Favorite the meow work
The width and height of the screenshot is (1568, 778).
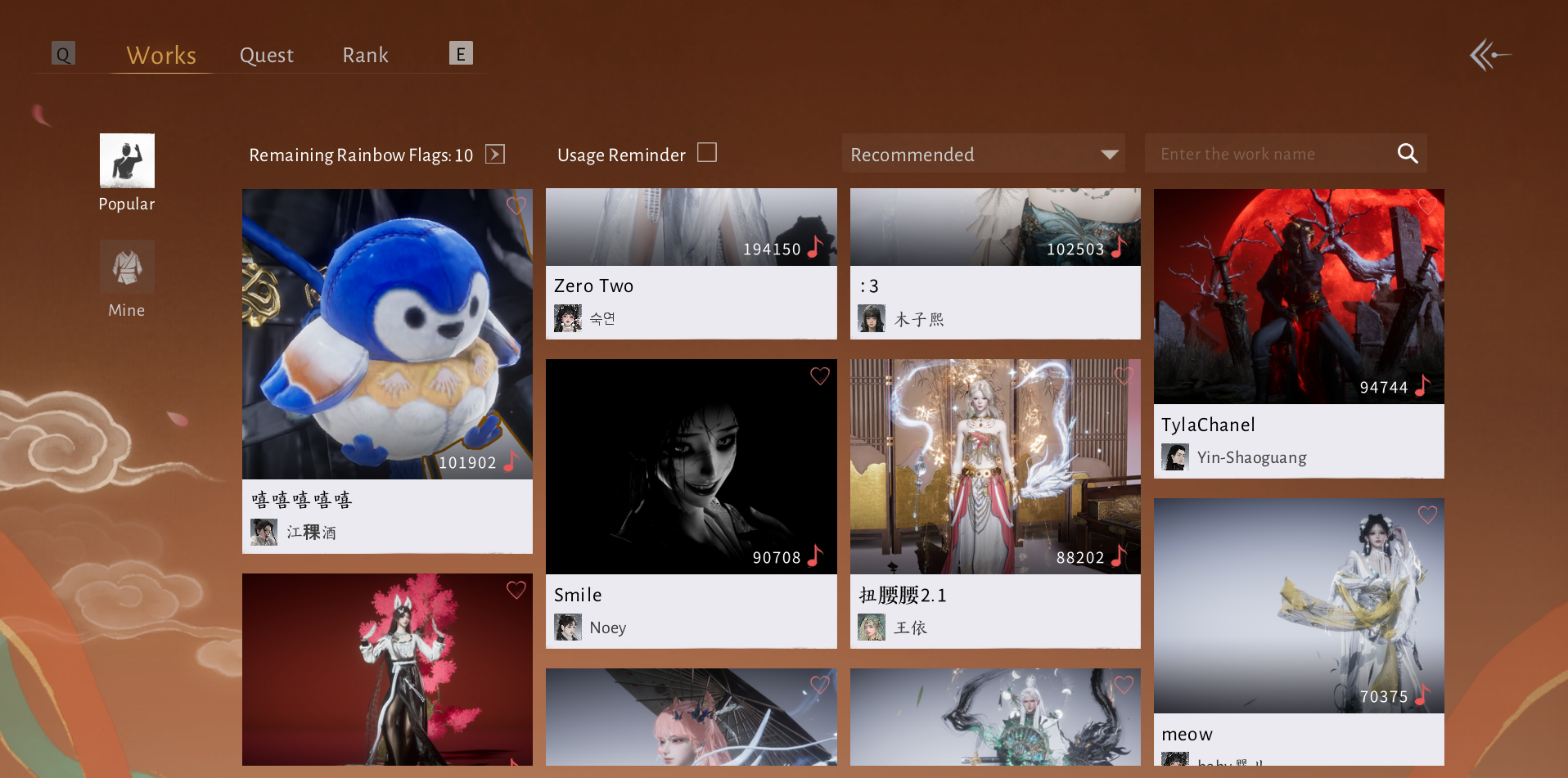coord(1427,515)
